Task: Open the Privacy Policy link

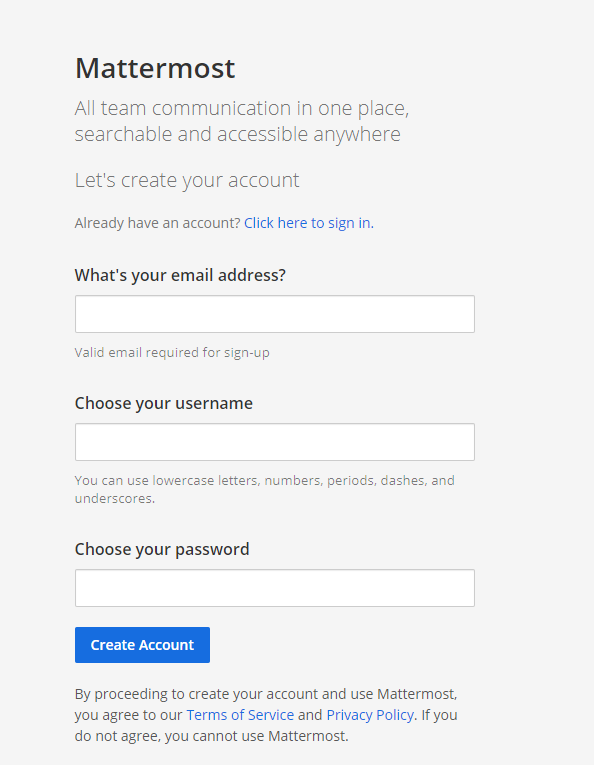Action: (370, 715)
